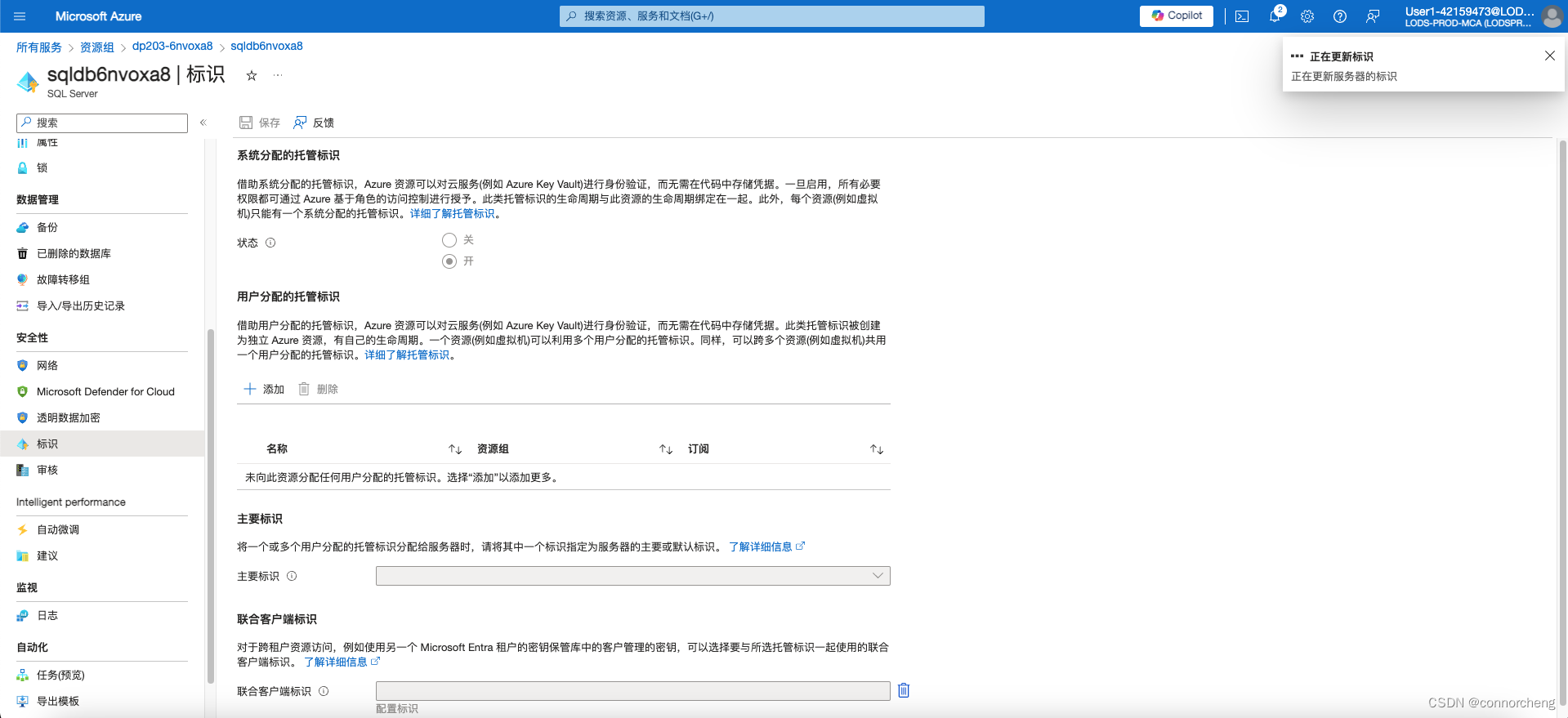Collapse the left sidebar menu
This screenshot has height=718, width=1568.
203,123
